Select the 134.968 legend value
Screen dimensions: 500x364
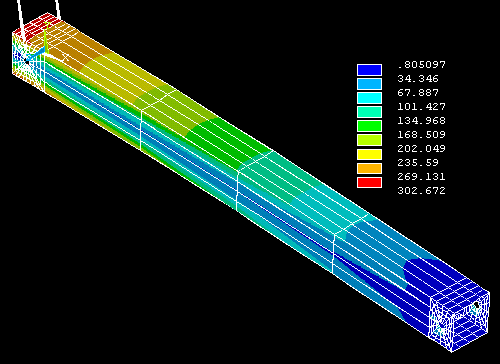point(421,120)
